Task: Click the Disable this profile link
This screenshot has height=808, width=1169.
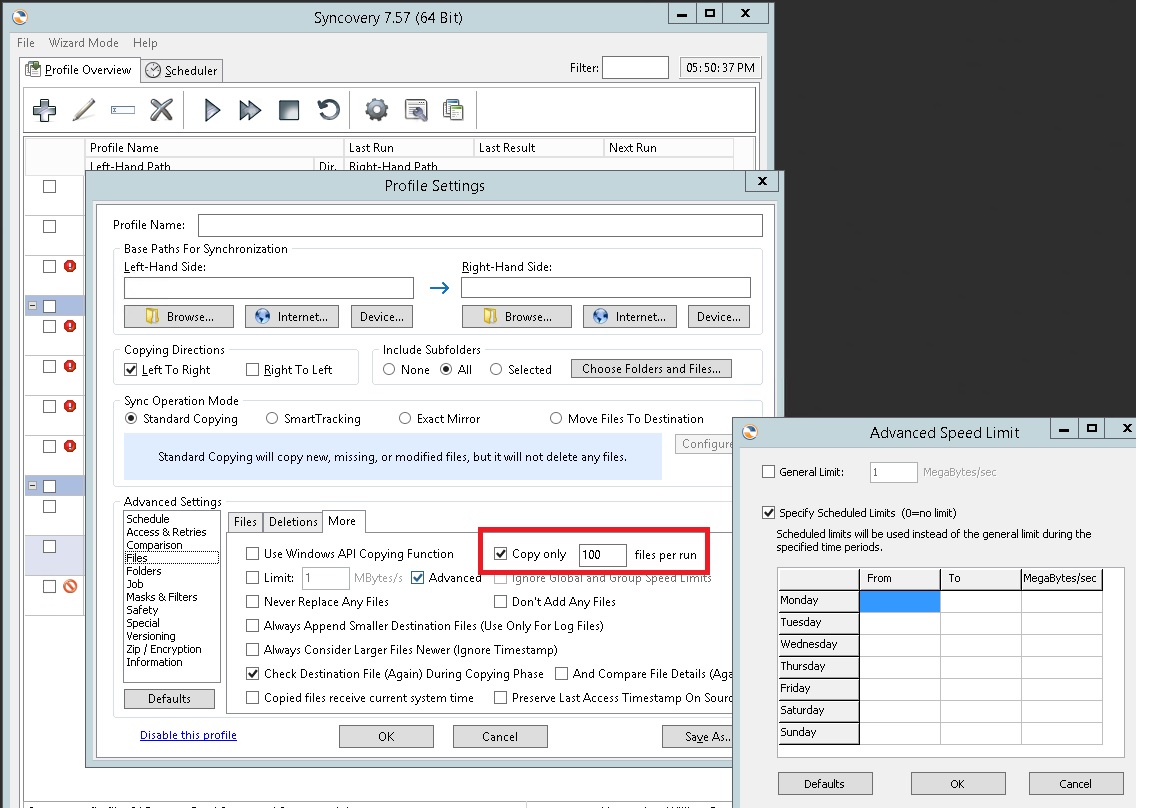Action: (x=189, y=735)
